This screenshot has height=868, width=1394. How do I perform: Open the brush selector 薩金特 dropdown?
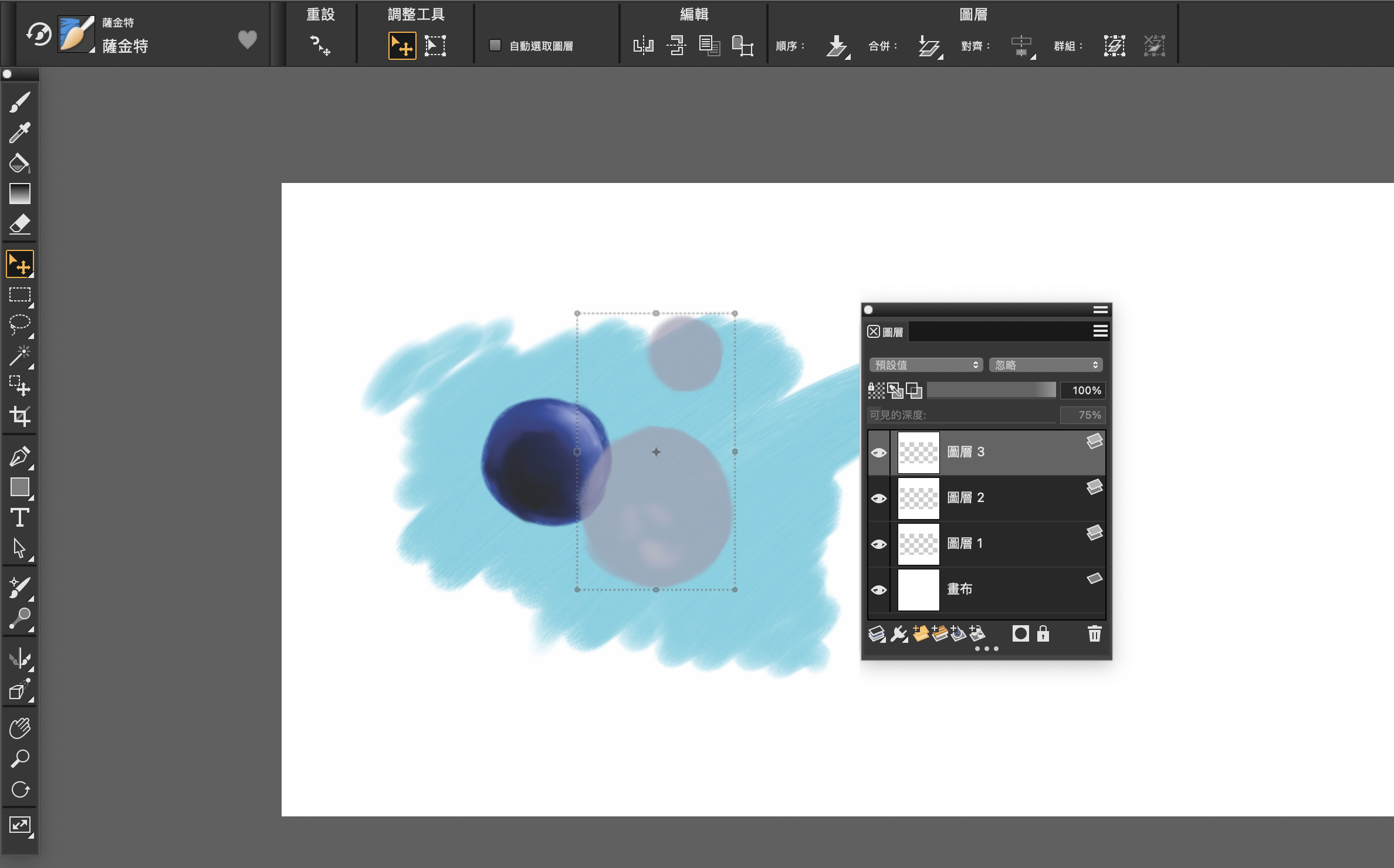click(76, 35)
